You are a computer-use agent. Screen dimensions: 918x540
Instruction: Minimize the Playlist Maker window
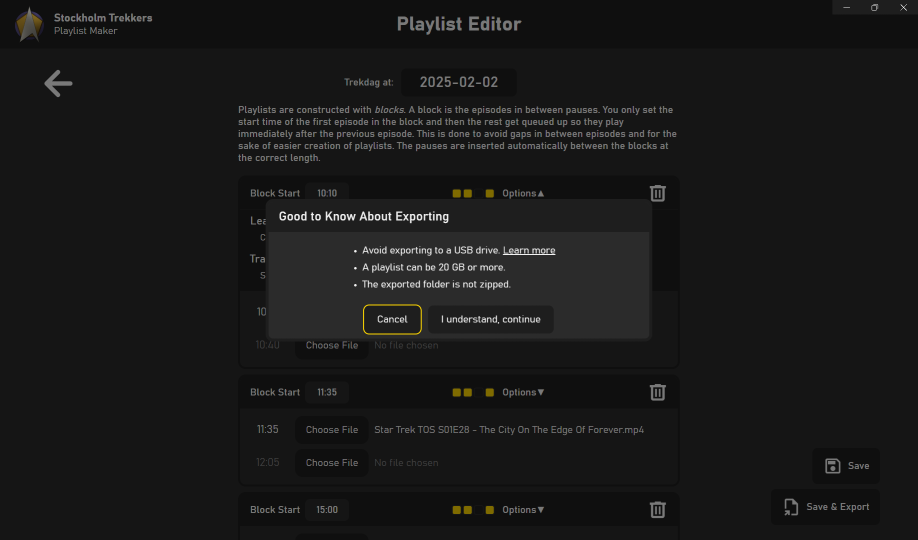(x=847, y=7)
